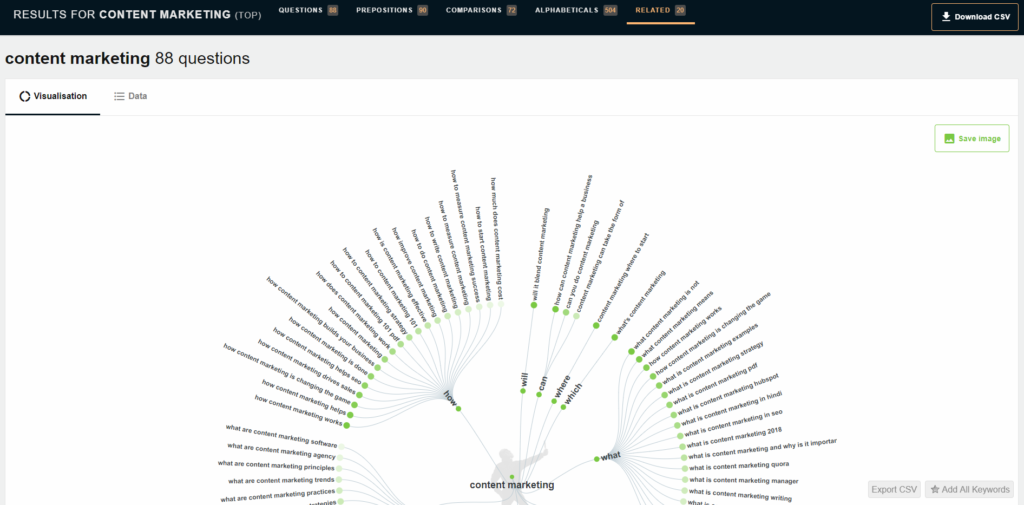Select the Visualisation view tab
This screenshot has width=1024, height=505.
point(53,96)
